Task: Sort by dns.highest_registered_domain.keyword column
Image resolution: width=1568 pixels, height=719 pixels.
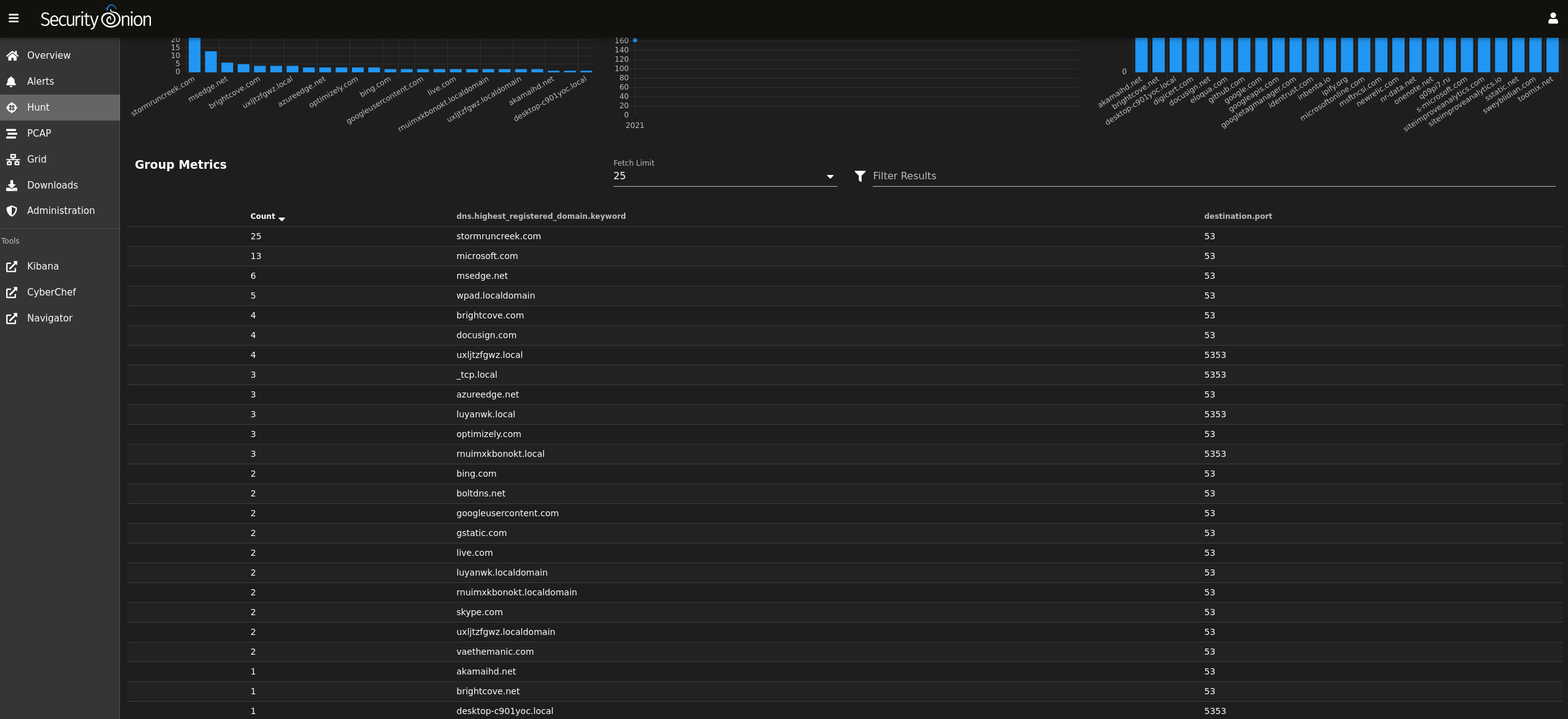Action: [541, 216]
